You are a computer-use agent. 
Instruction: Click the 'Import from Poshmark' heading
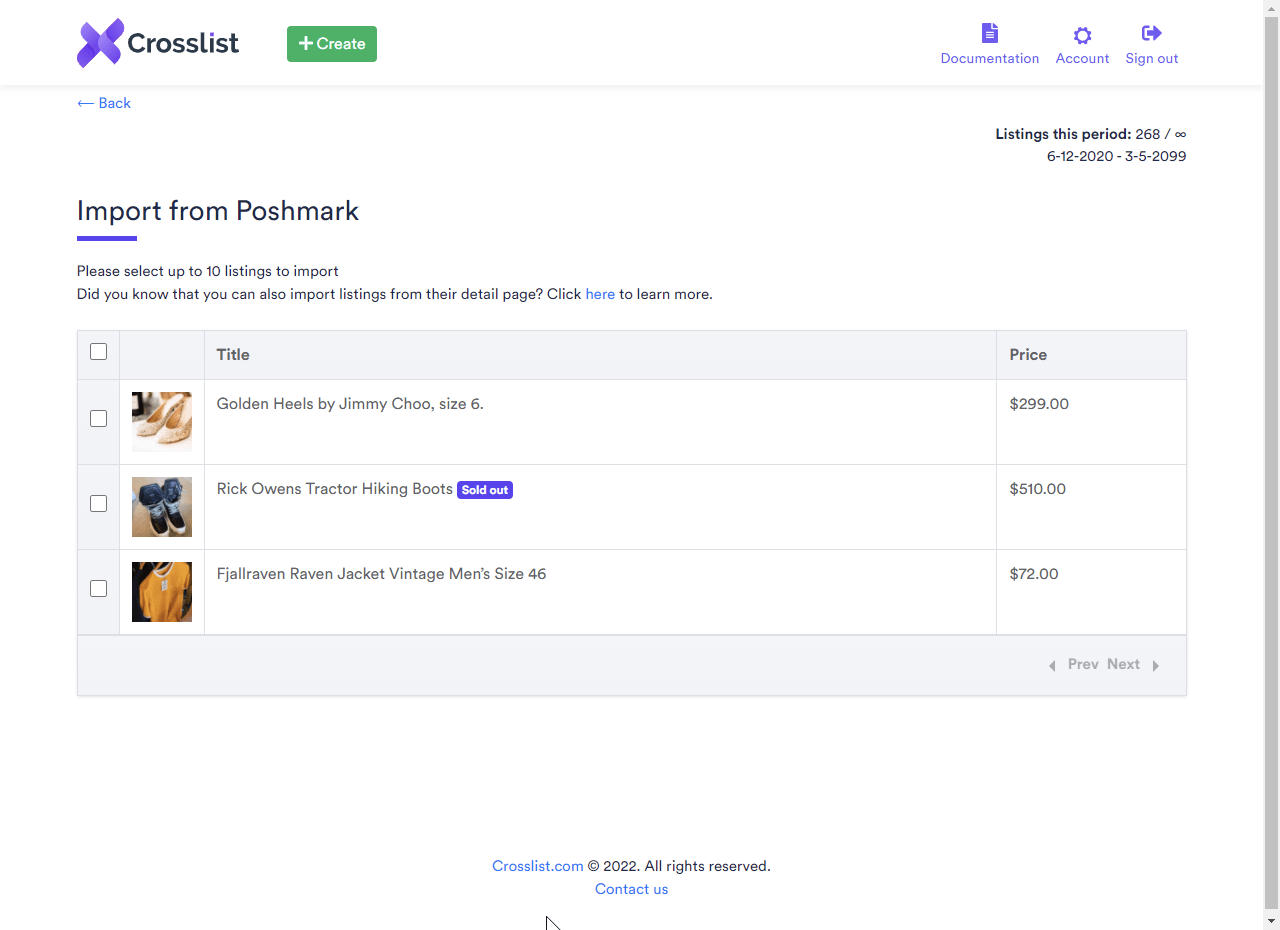(x=218, y=211)
